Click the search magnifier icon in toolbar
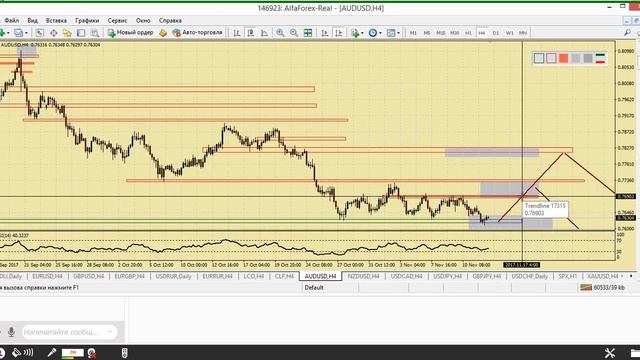Image resolution: width=640 pixels, height=360 pixels. click(x=627, y=33)
